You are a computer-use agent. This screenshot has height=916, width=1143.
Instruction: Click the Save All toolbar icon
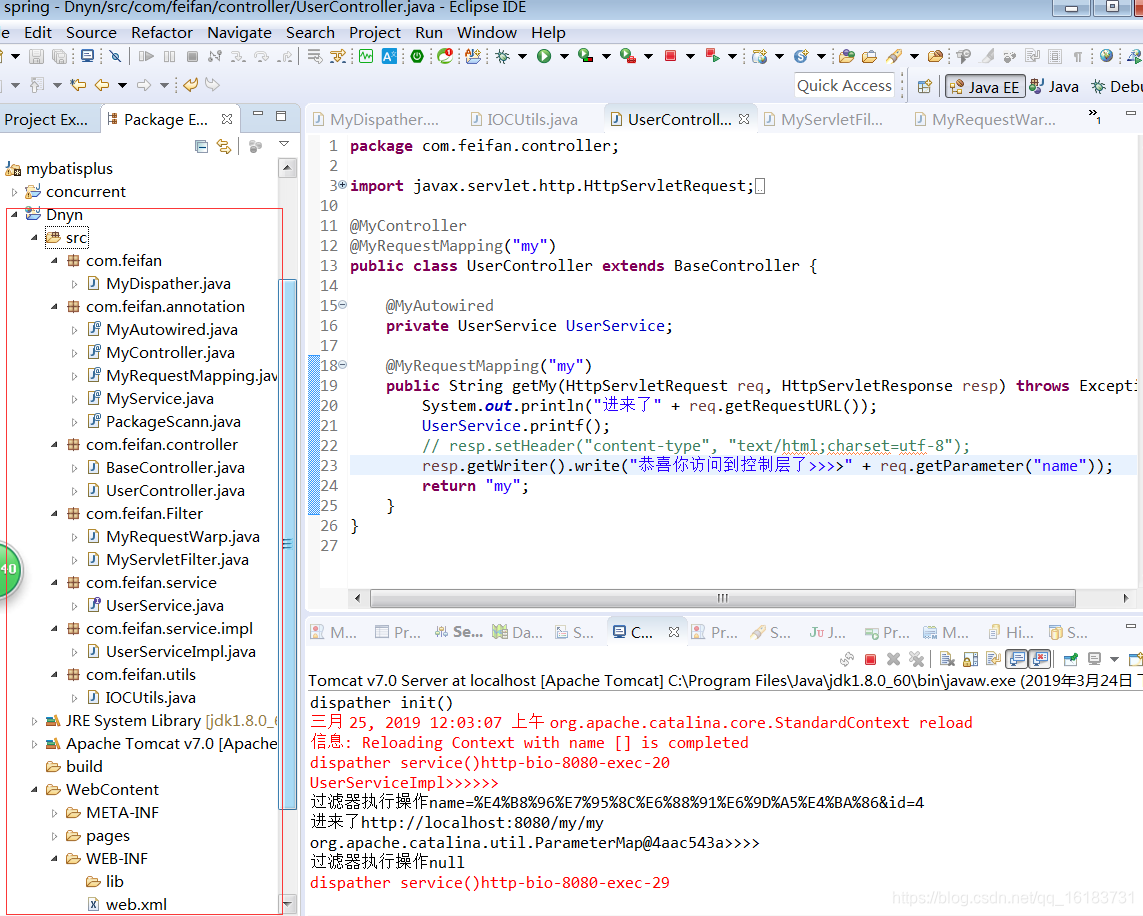[x=60, y=56]
